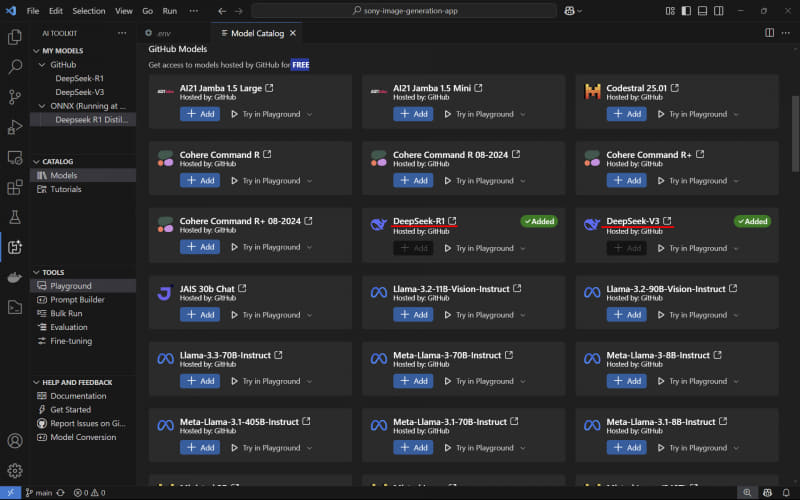Open notifications bell in status bar
Image resolution: width=800 pixels, height=500 pixels.
click(786, 492)
